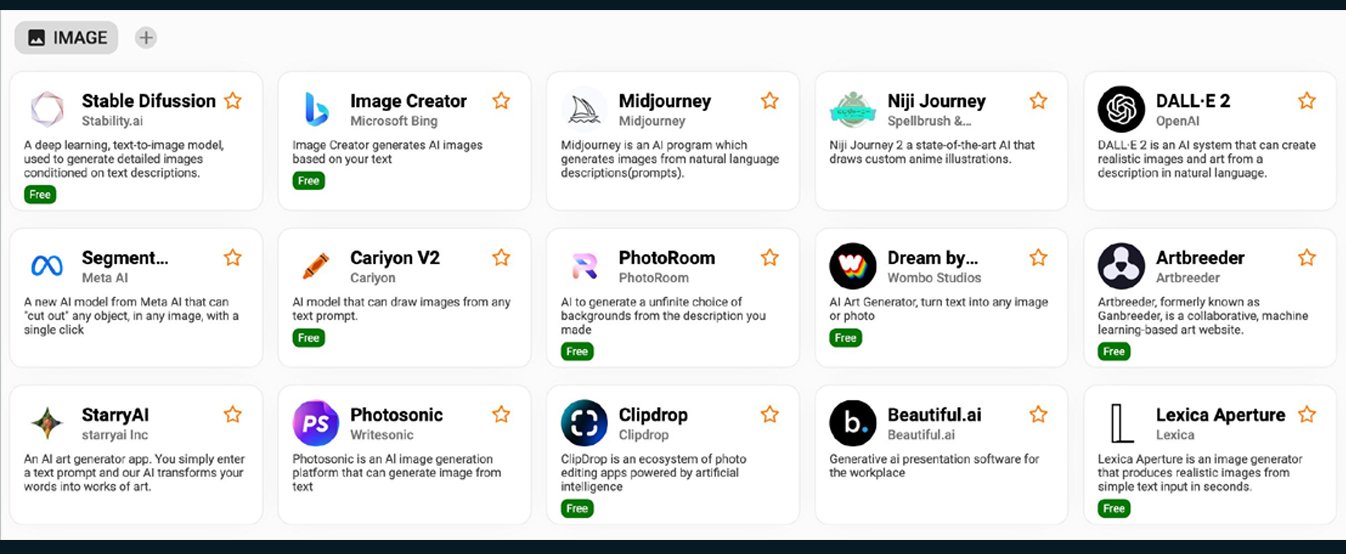Toggle the Photosonic favorite star
Image resolution: width=1346 pixels, height=554 pixels.
pyautogui.click(x=501, y=414)
